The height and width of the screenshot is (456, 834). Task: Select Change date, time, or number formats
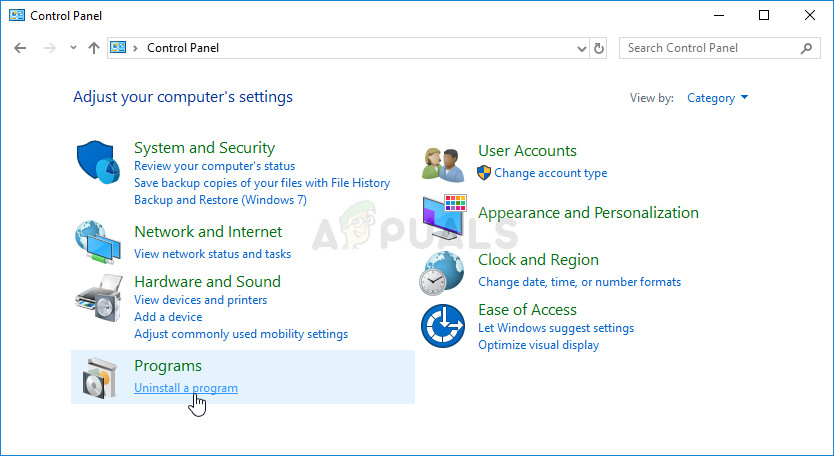(x=579, y=282)
